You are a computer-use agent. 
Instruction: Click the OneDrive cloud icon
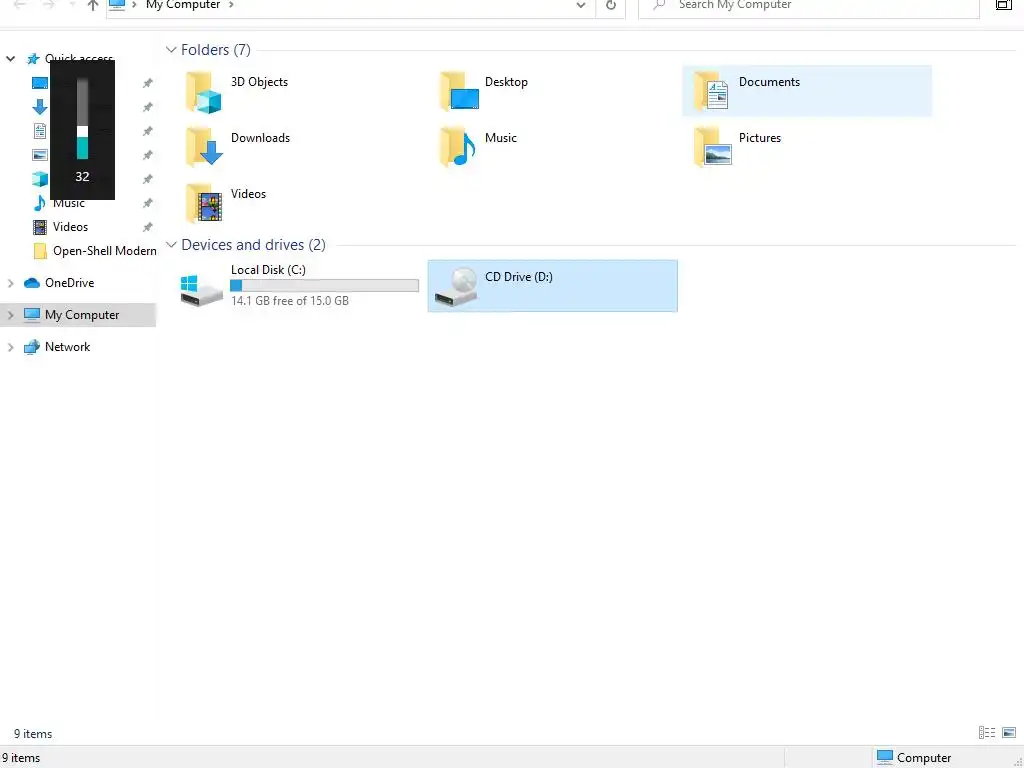31,283
